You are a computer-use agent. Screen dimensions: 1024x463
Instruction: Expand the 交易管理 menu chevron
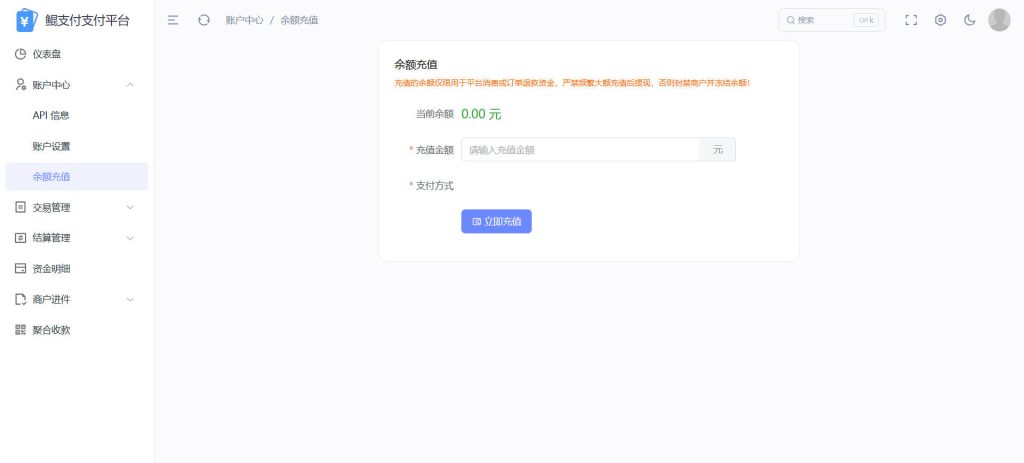point(130,207)
